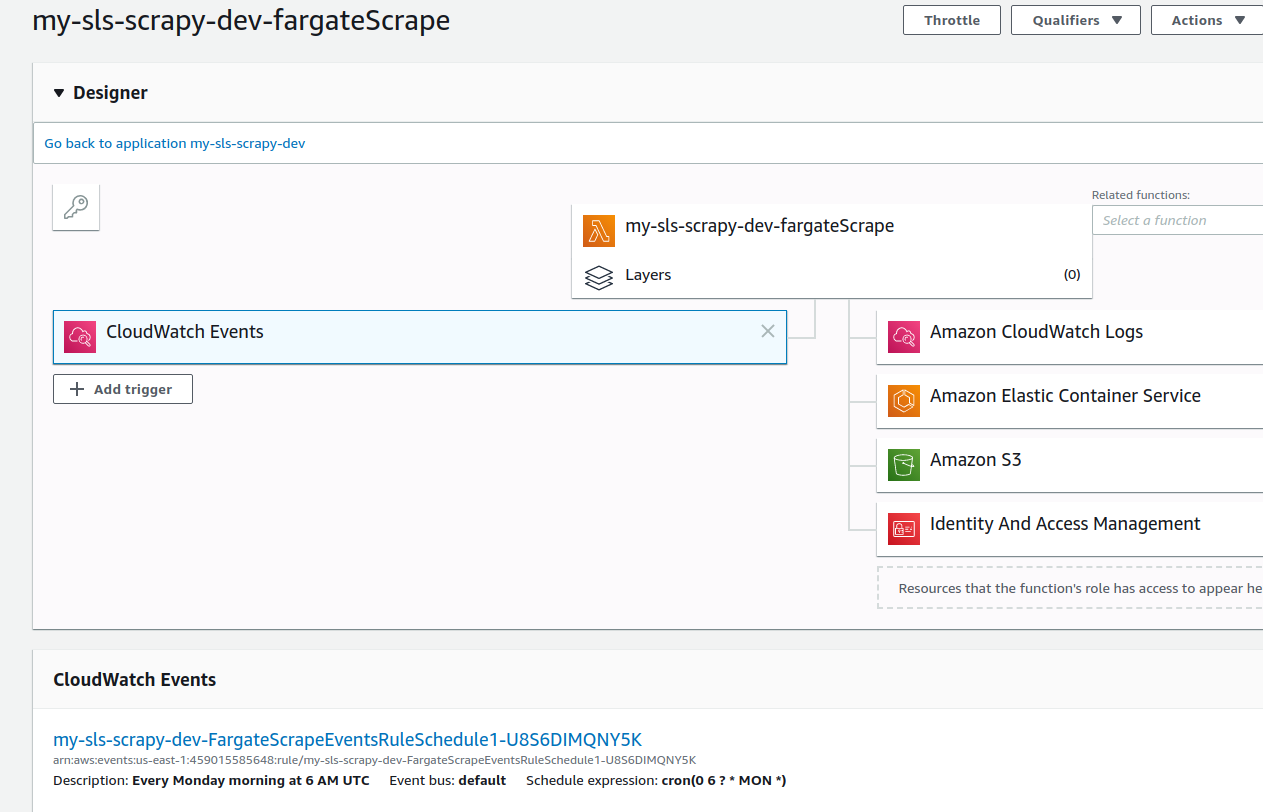This screenshot has width=1263, height=812.
Task: Collapse the Designer section
Action: 59,93
